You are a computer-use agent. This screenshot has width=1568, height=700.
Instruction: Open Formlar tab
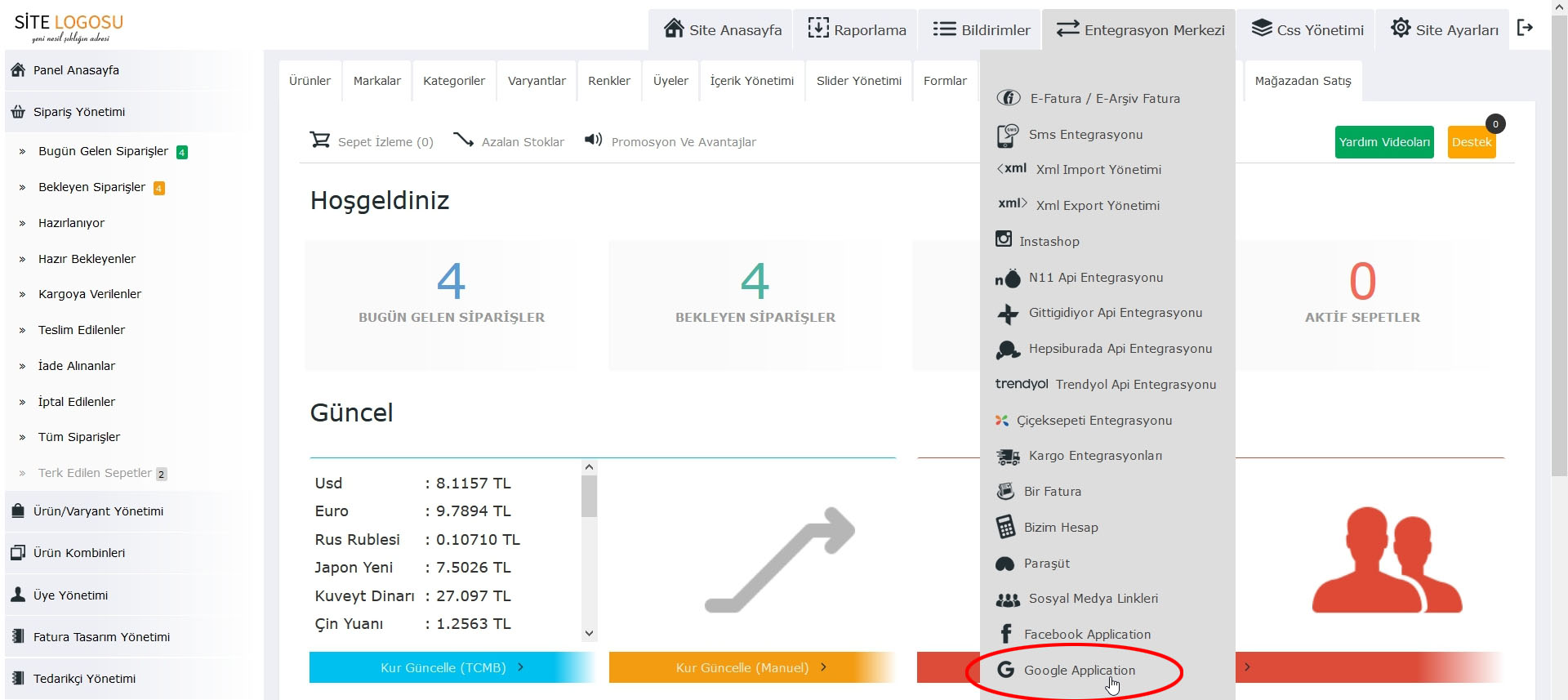(945, 81)
